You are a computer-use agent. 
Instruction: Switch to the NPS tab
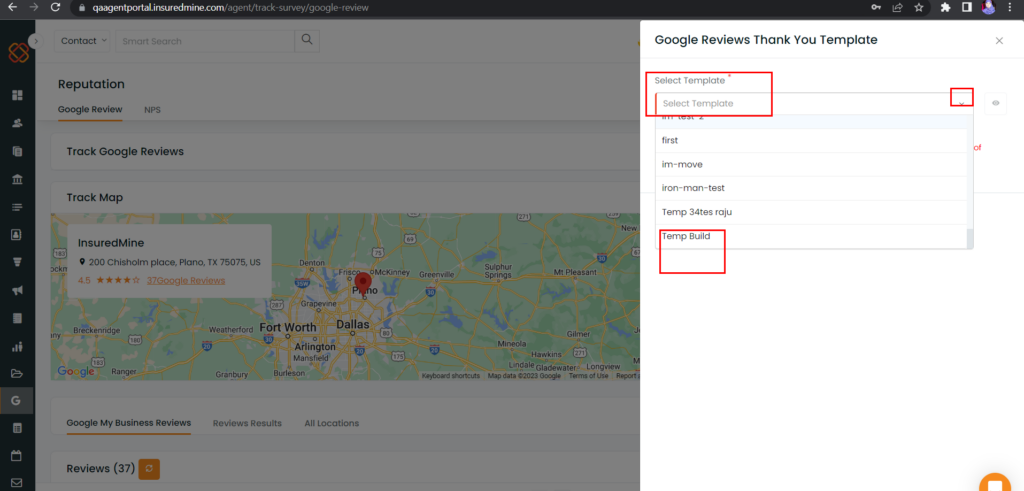click(152, 110)
